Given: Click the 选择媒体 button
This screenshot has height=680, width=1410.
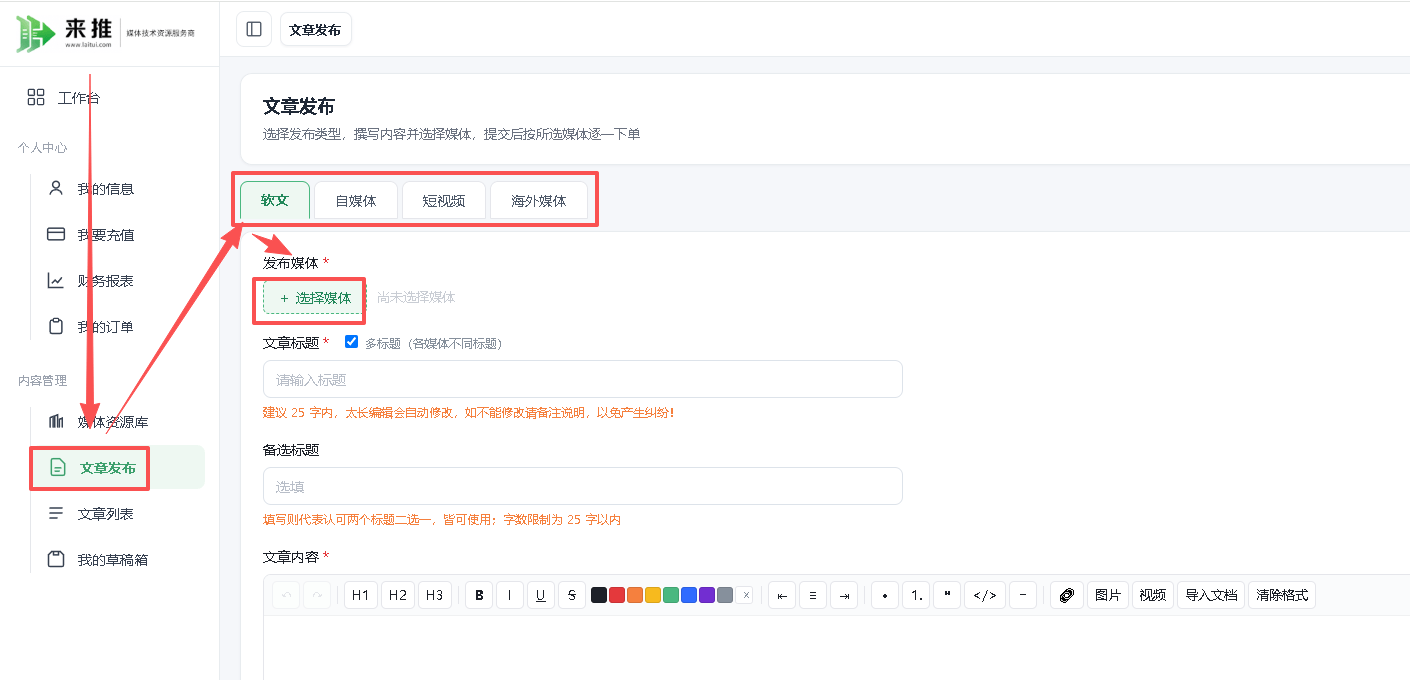Looking at the screenshot, I should coord(315,298).
